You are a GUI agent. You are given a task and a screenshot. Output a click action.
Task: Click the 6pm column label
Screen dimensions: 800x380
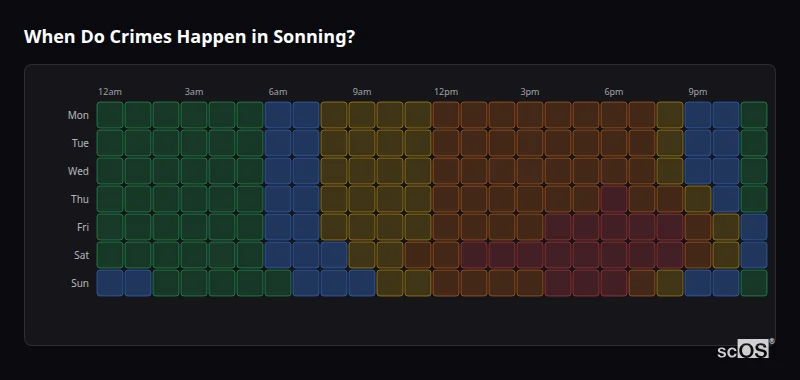(x=614, y=92)
